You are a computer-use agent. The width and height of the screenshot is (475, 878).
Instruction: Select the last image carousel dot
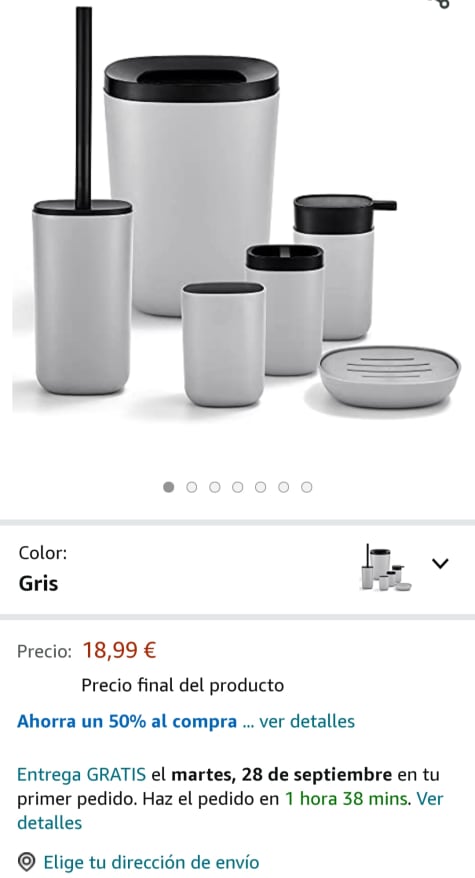306,487
